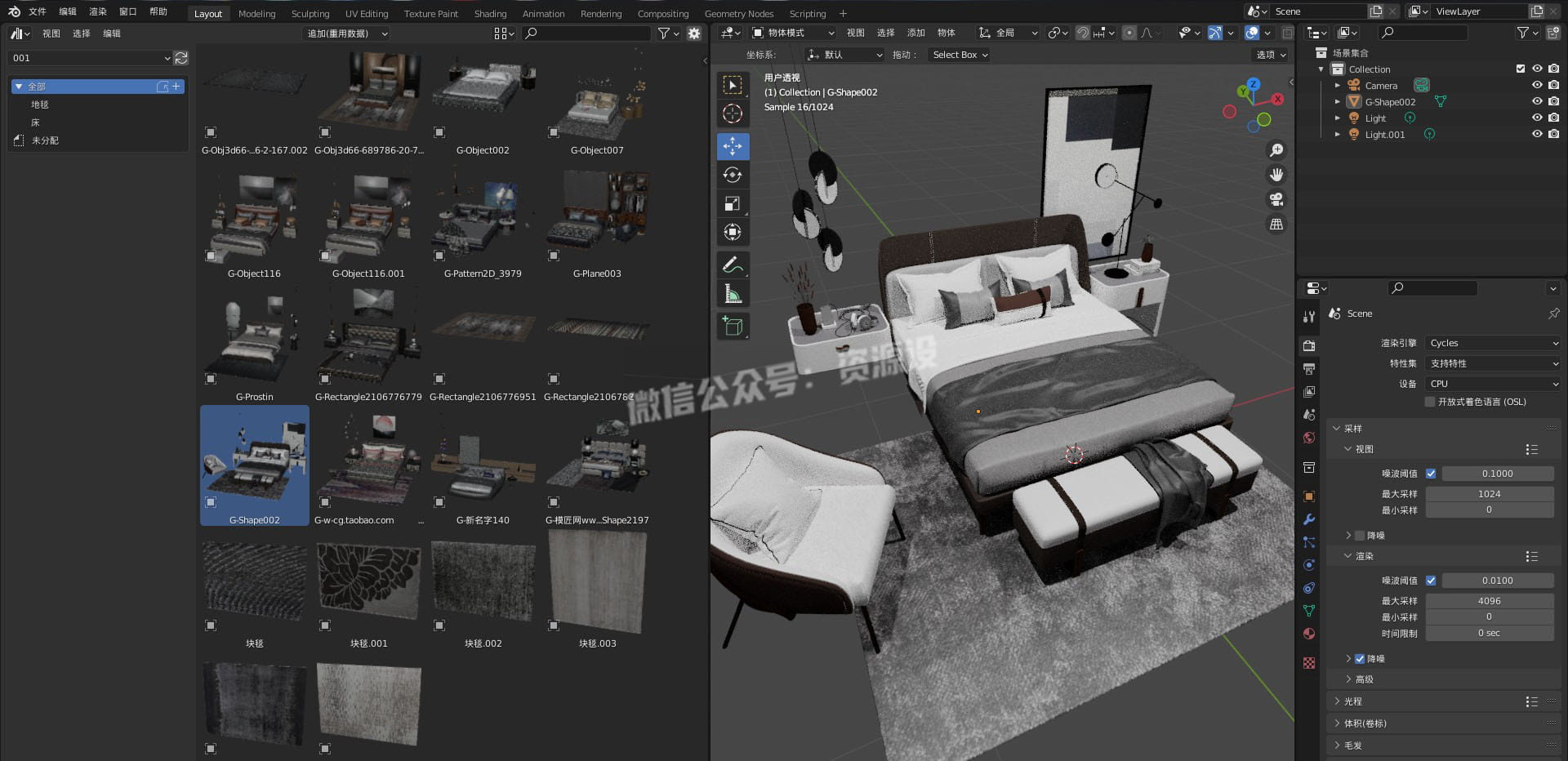Click render max samples field 4096
Screen dimensions: 1568x761
pyautogui.click(x=1489, y=601)
